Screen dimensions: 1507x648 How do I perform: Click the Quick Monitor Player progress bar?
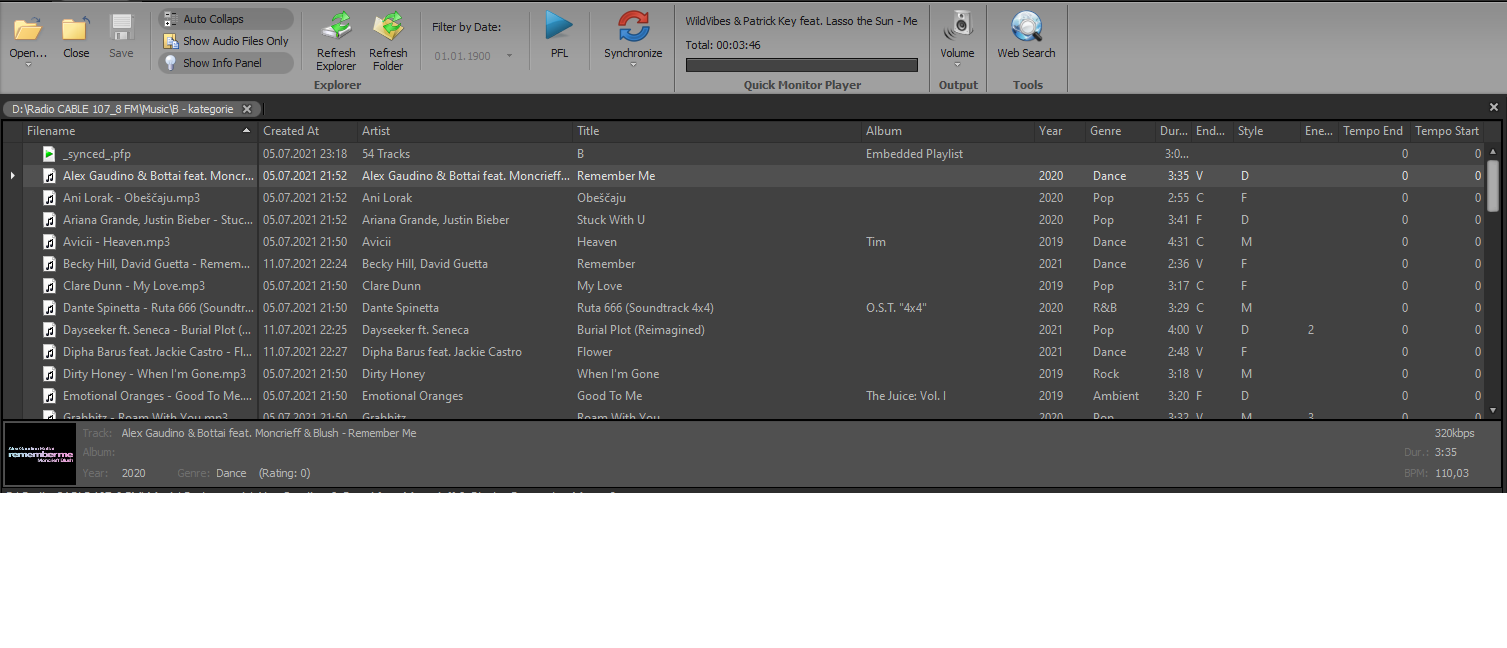tap(801, 65)
